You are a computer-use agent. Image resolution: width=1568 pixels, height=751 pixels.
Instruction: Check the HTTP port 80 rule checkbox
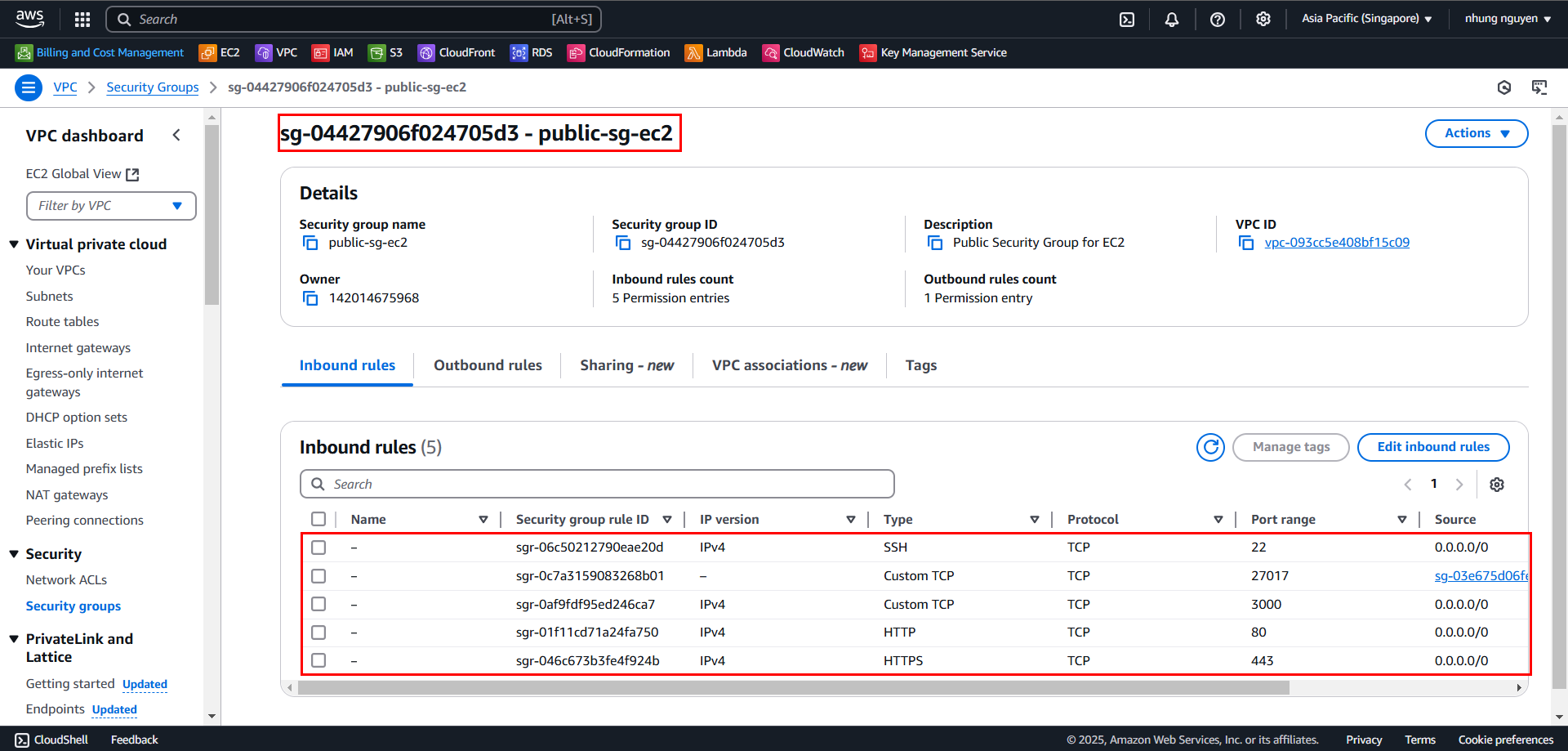coord(318,633)
